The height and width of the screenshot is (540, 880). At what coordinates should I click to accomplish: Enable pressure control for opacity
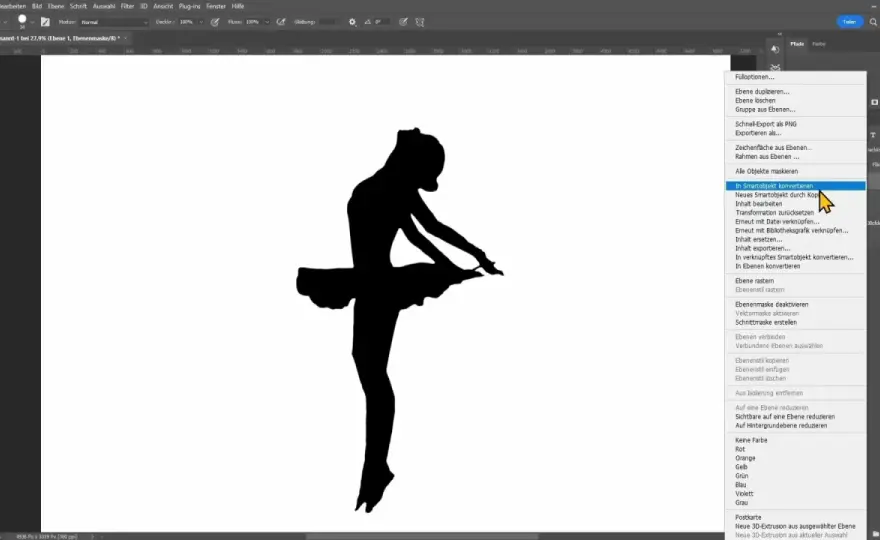tap(215, 22)
